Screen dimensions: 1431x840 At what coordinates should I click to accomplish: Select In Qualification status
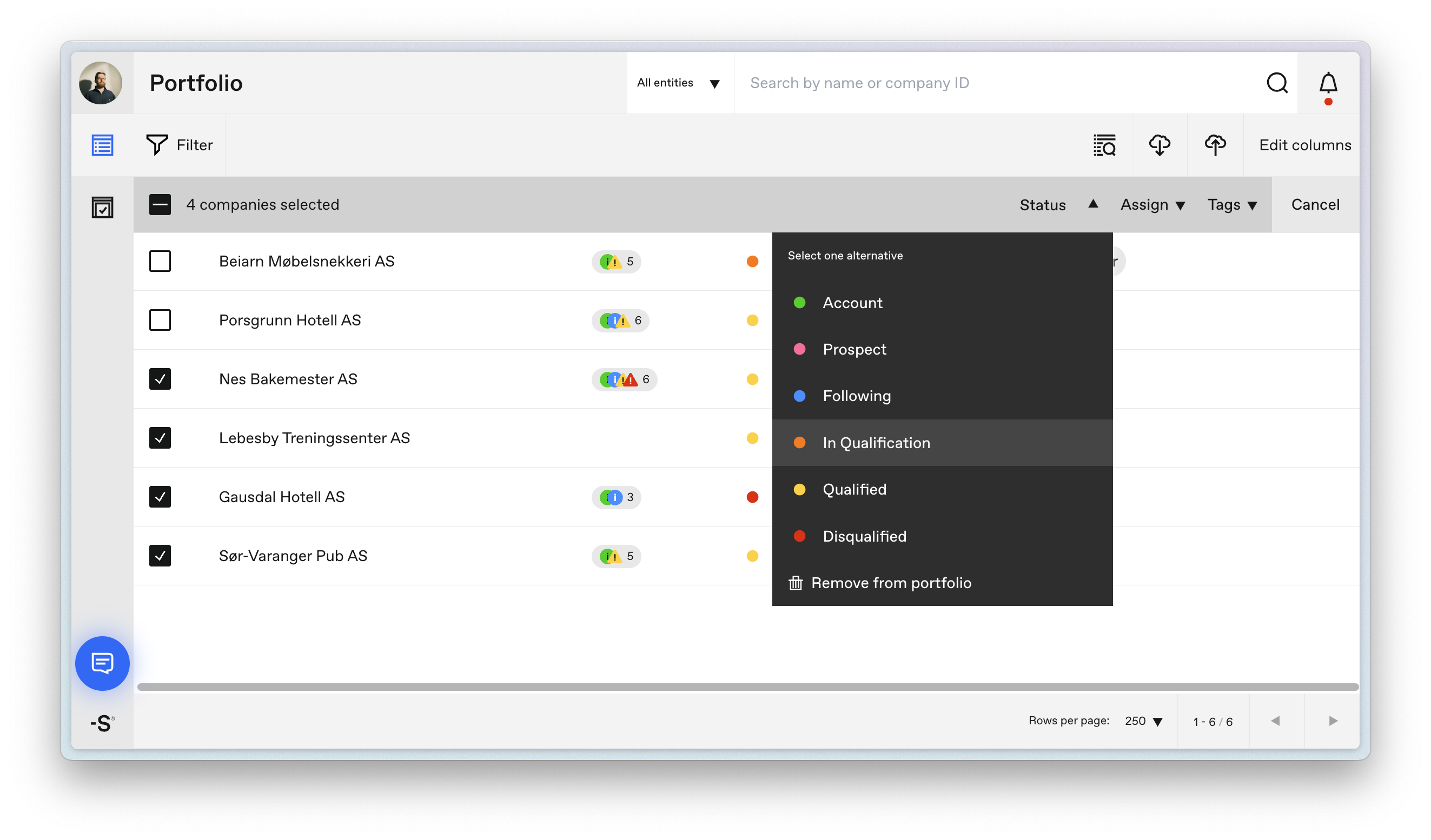point(942,443)
